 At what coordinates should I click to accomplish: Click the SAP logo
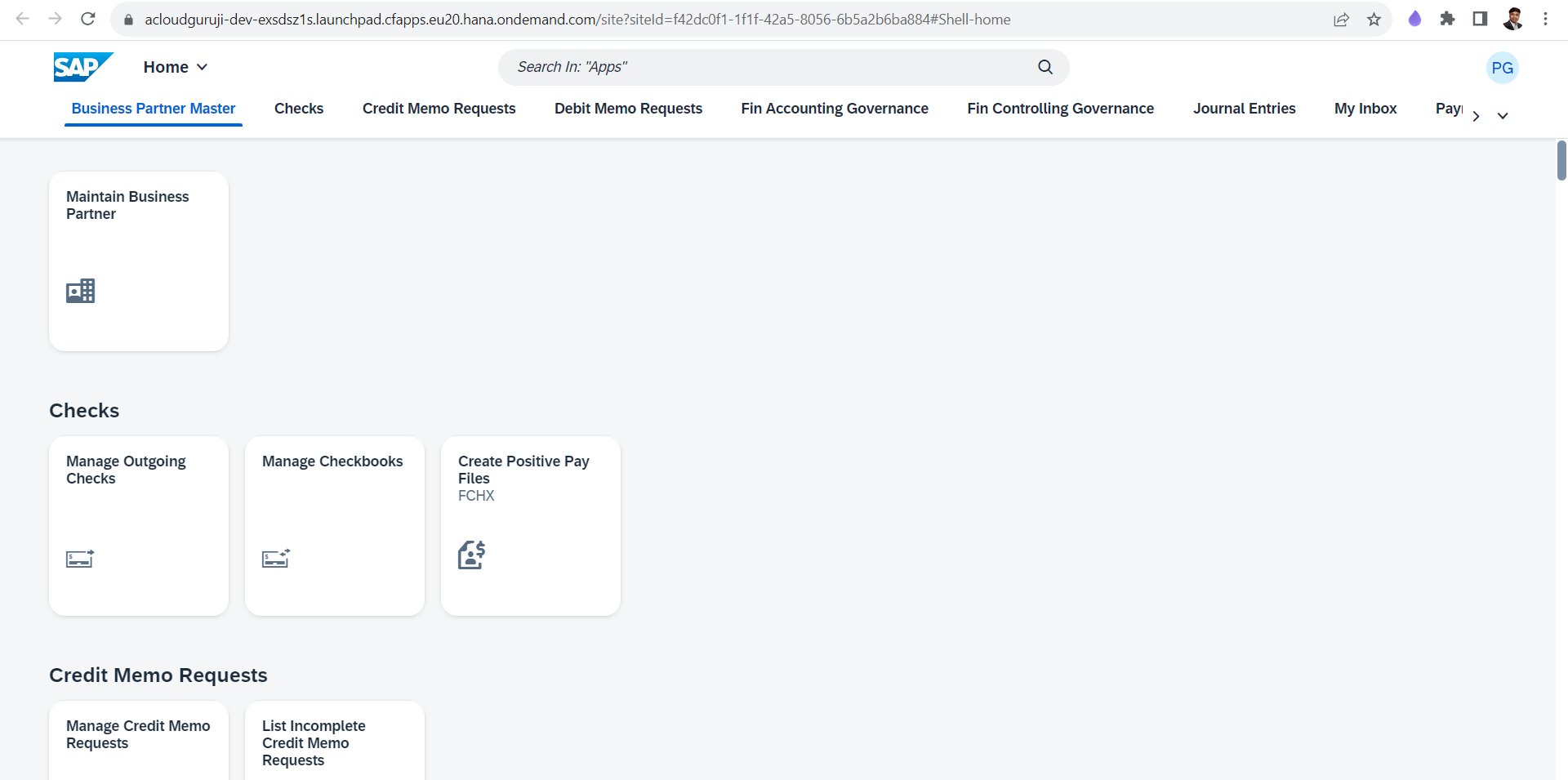click(82, 67)
